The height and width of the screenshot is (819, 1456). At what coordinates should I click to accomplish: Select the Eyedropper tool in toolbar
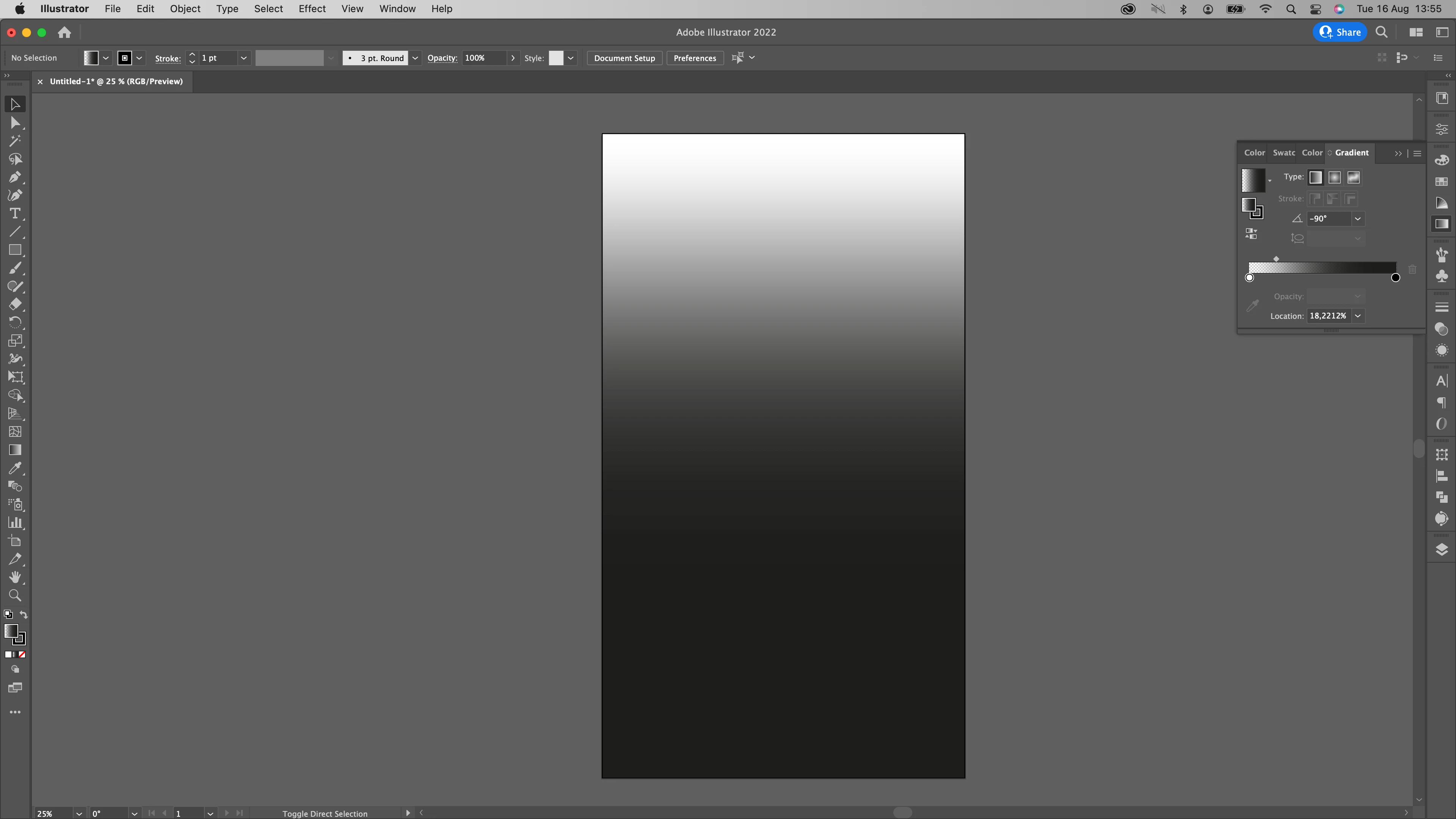pyautogui.click(x=15, y=468)
